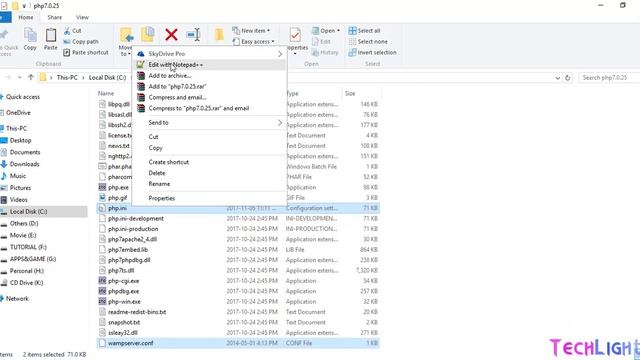Choose Create shortcut in context menu
Image resolution: width=640 pixels, height=360 pixels.
click(210, 162)
